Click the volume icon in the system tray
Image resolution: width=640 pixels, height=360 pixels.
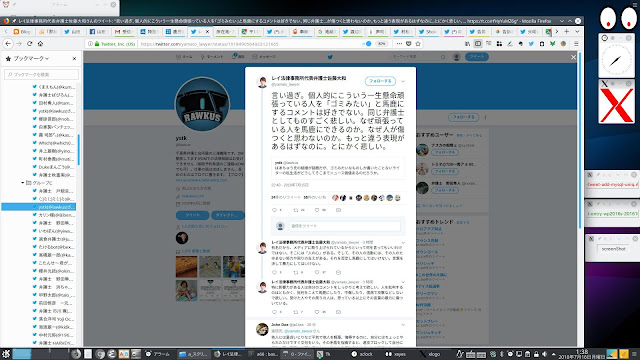coord(544,354)
